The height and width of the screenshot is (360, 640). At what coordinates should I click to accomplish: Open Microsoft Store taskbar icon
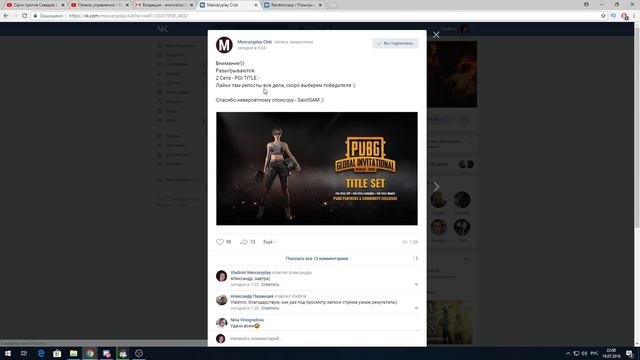pos(57,353)
